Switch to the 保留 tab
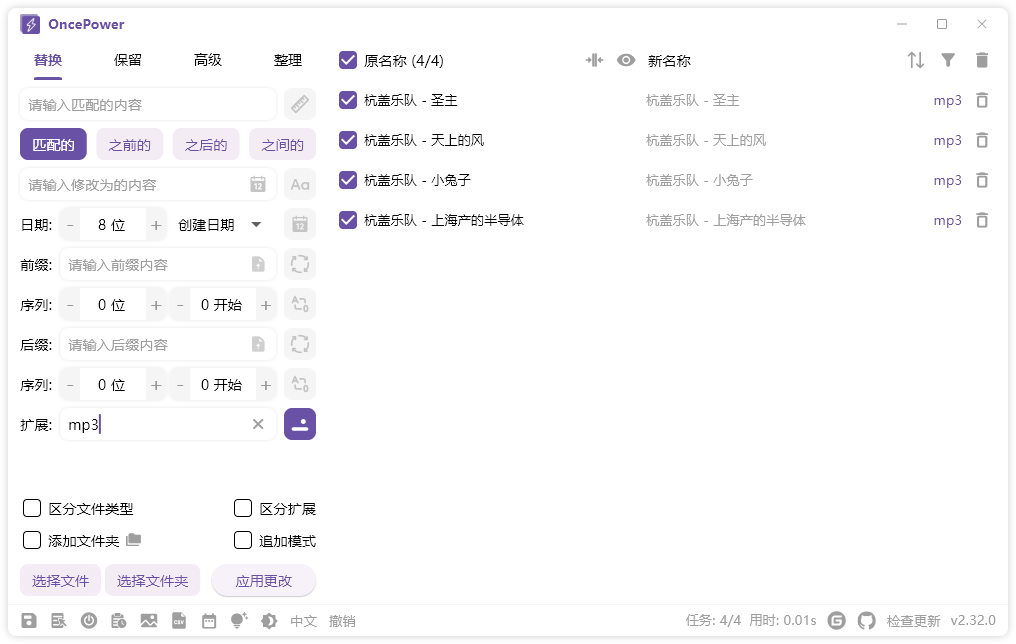This screenshot has height=644, width=1016. click(127, 60)
